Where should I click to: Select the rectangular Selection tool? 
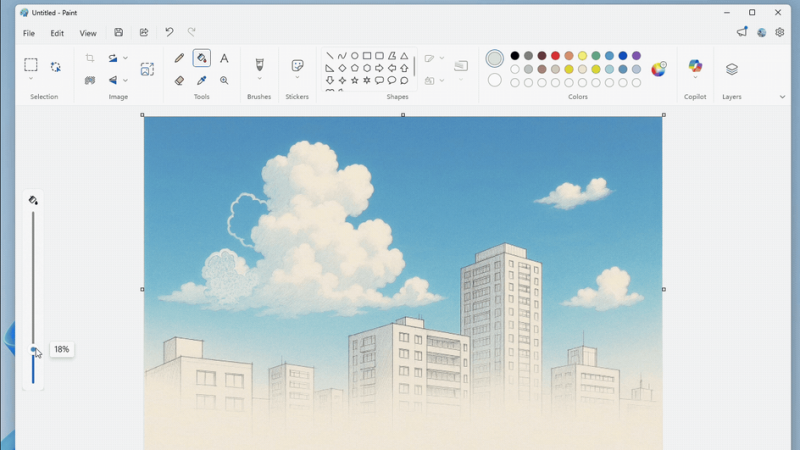pyautogui.click(x=31, y=64)
